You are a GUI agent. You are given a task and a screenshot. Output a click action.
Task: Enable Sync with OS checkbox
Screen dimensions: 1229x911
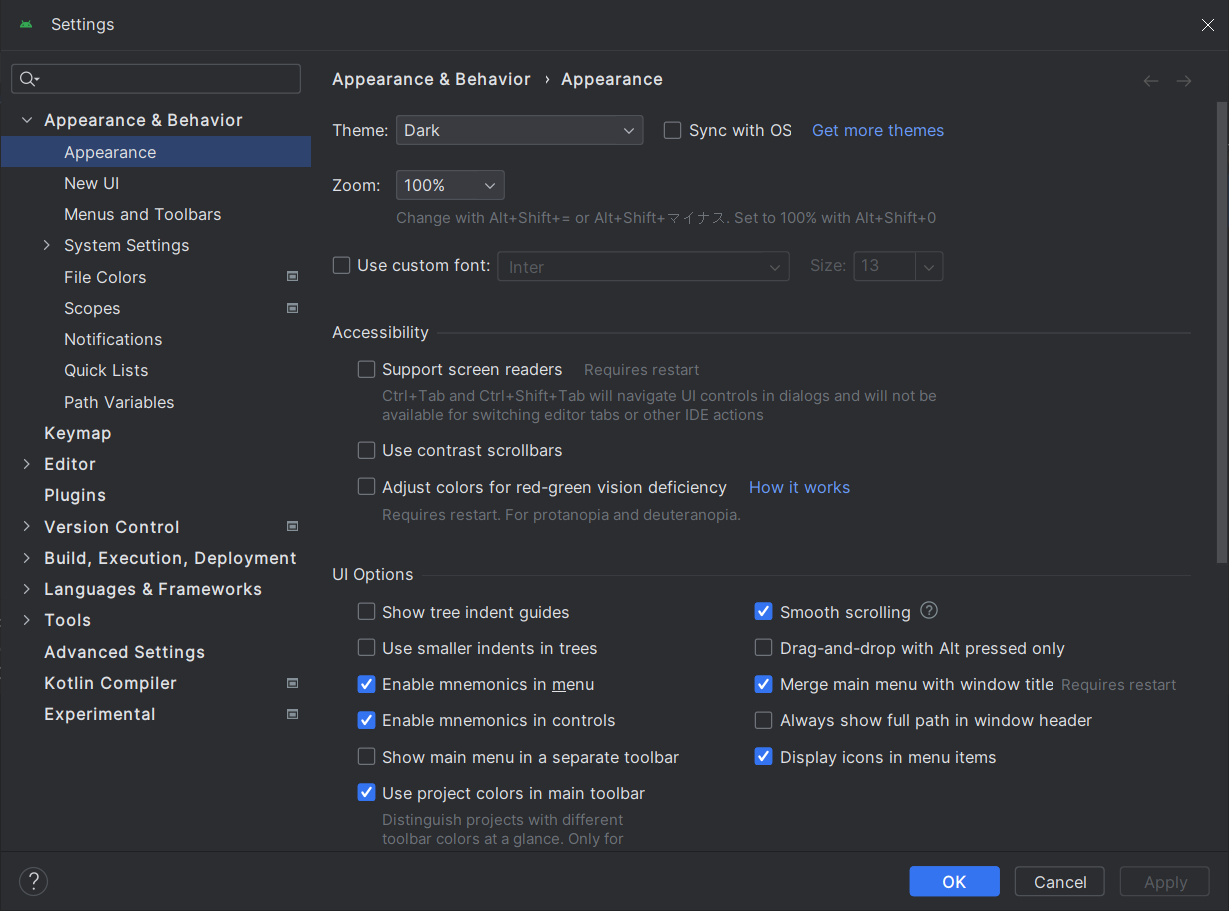pyautogui.click(x=673, y=130)
